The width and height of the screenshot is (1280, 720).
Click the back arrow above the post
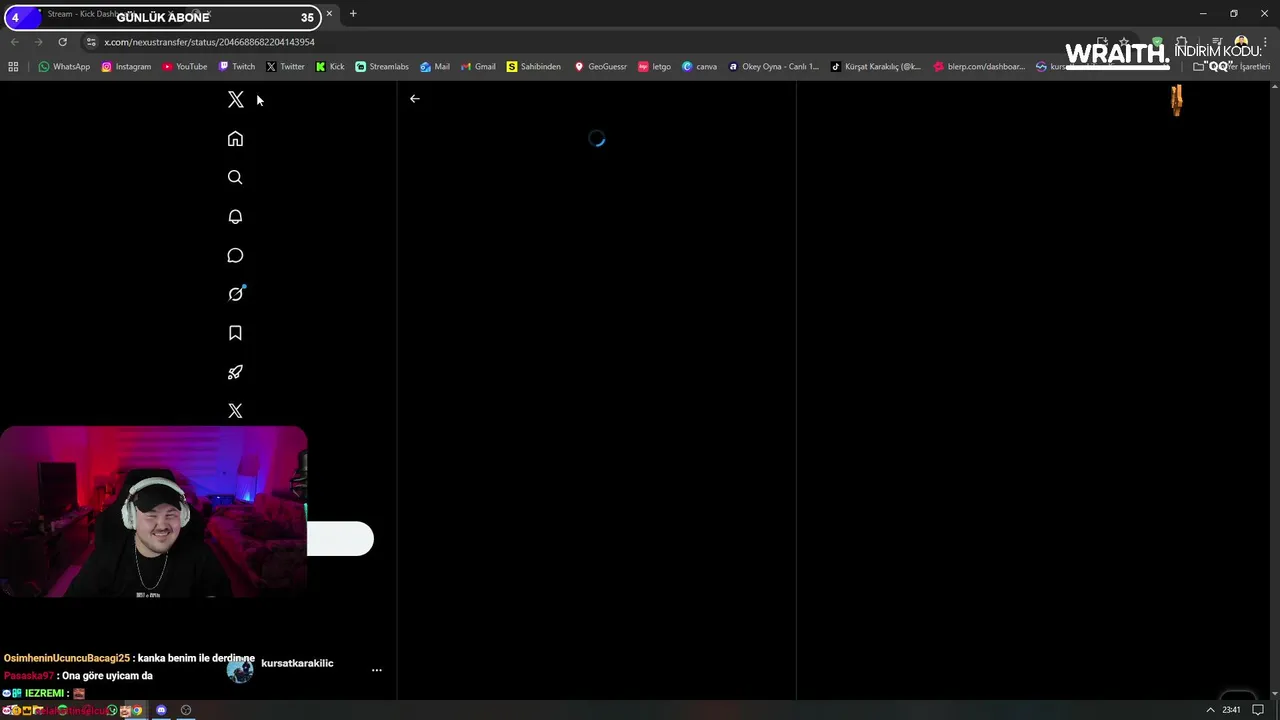click(x=414, y=99)
